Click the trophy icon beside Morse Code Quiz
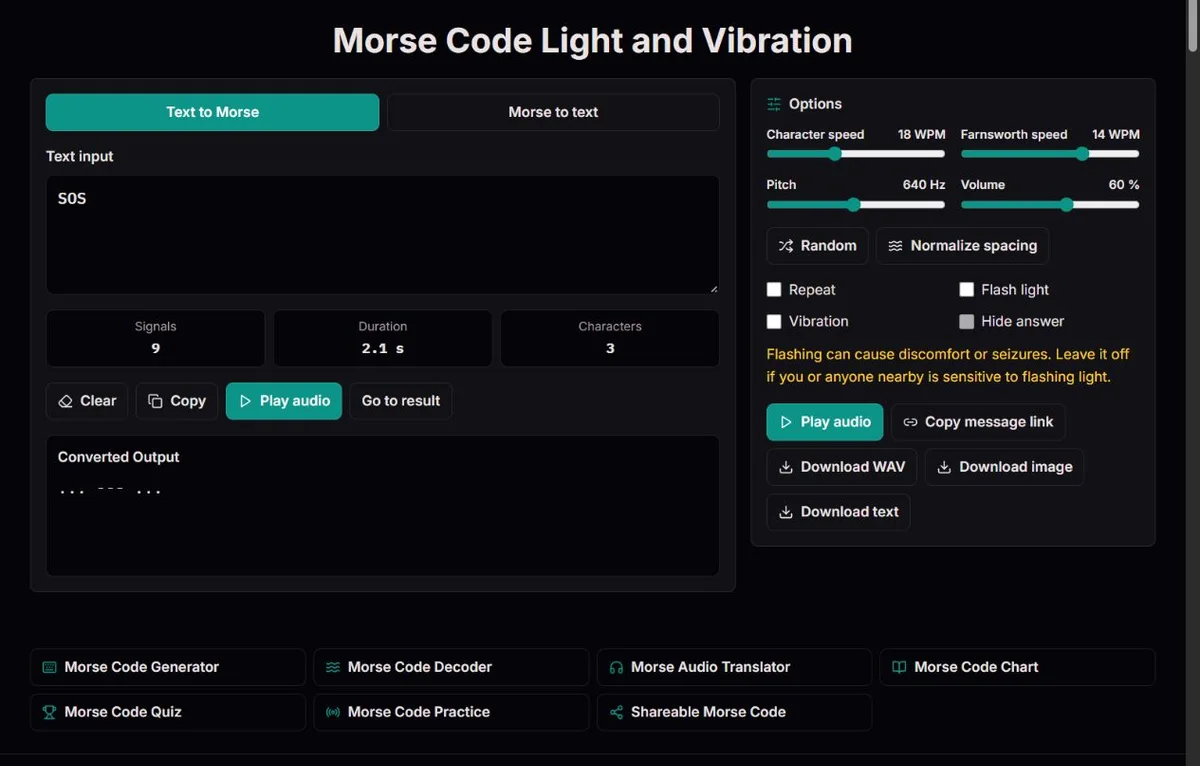 point(49,712)
